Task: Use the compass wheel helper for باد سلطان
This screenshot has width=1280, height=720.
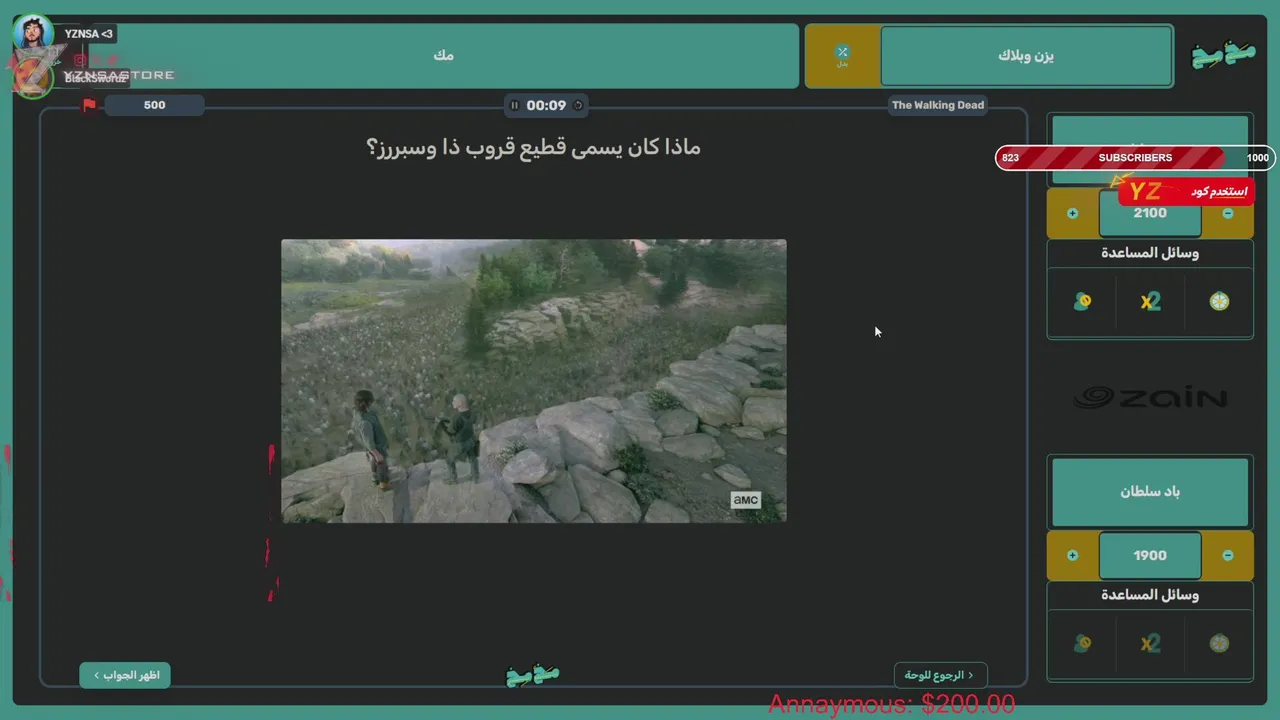Action: (1219, 643)
